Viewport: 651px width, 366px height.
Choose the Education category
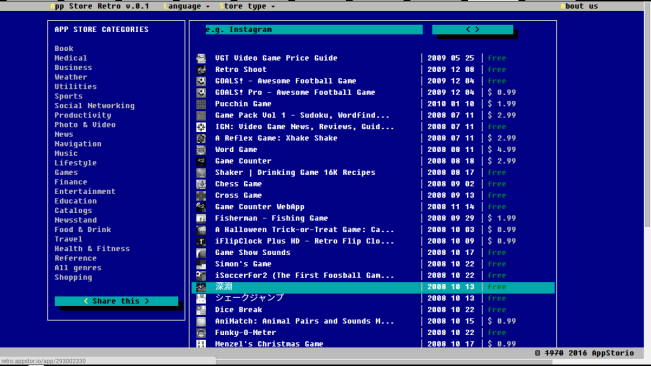click(76, 201)
